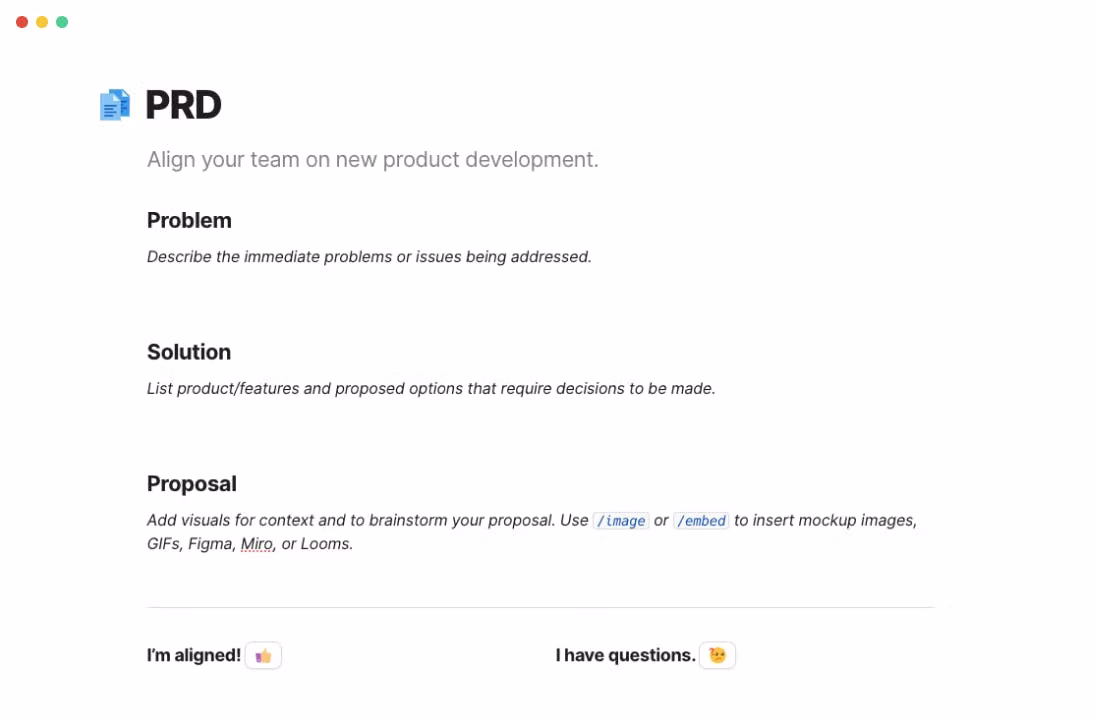1096x720 pixels.
Task: Click the "List product/features" placeholder line
Action: [431, 389]
